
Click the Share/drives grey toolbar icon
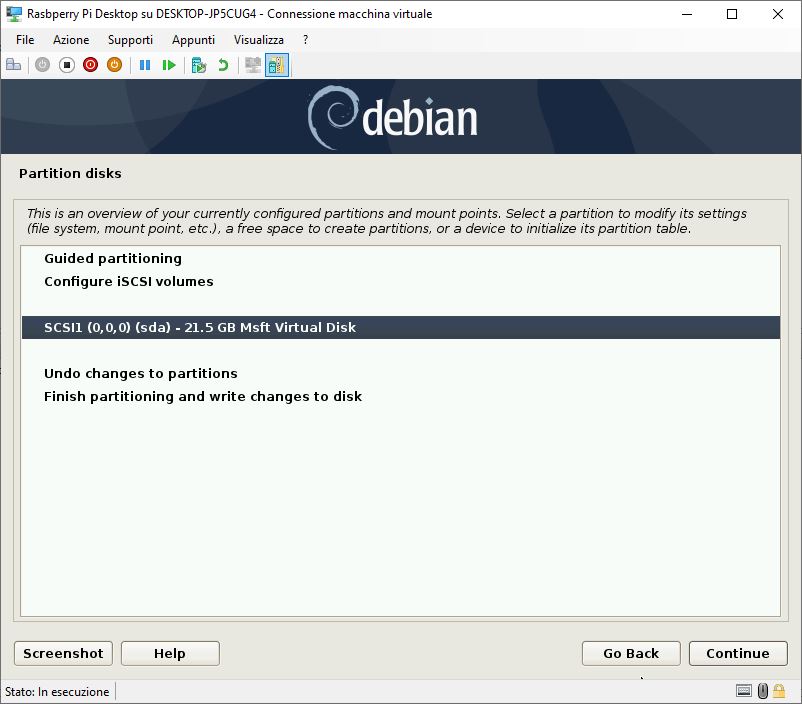click(x=253, y=65)
